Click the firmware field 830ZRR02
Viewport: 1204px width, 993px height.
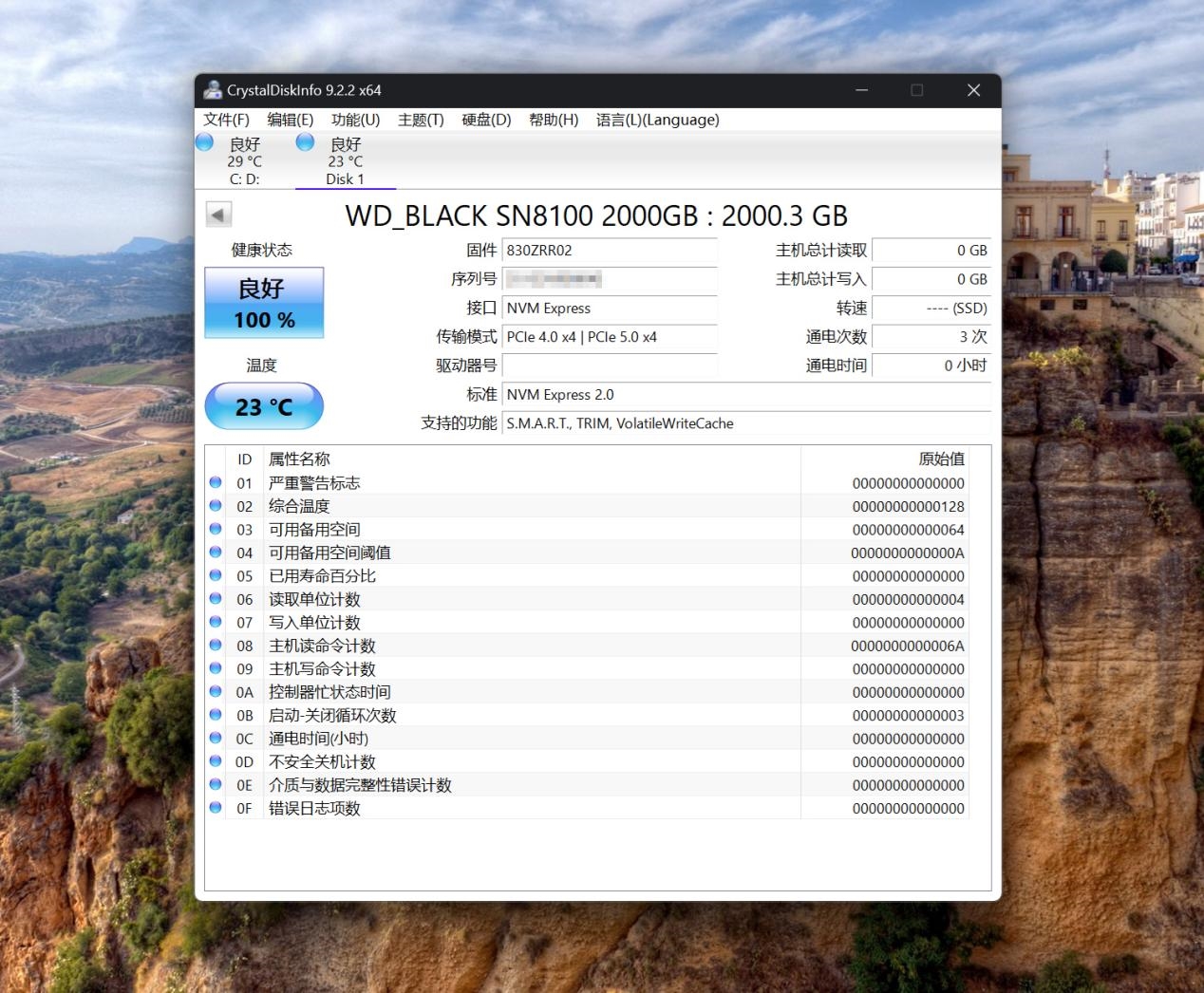[610, 251]
